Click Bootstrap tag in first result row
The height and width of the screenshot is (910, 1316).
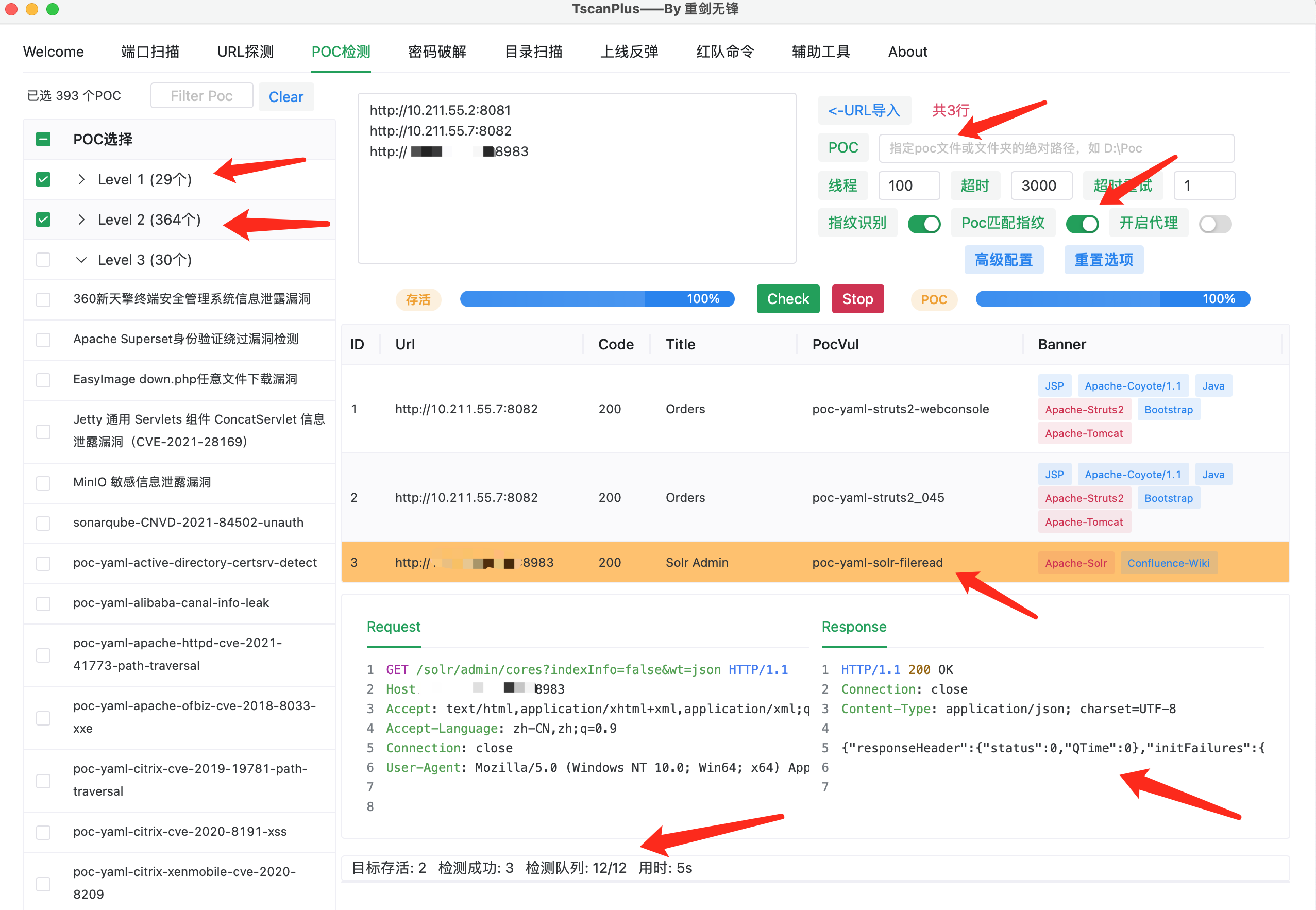click(x=1168, y=409)
